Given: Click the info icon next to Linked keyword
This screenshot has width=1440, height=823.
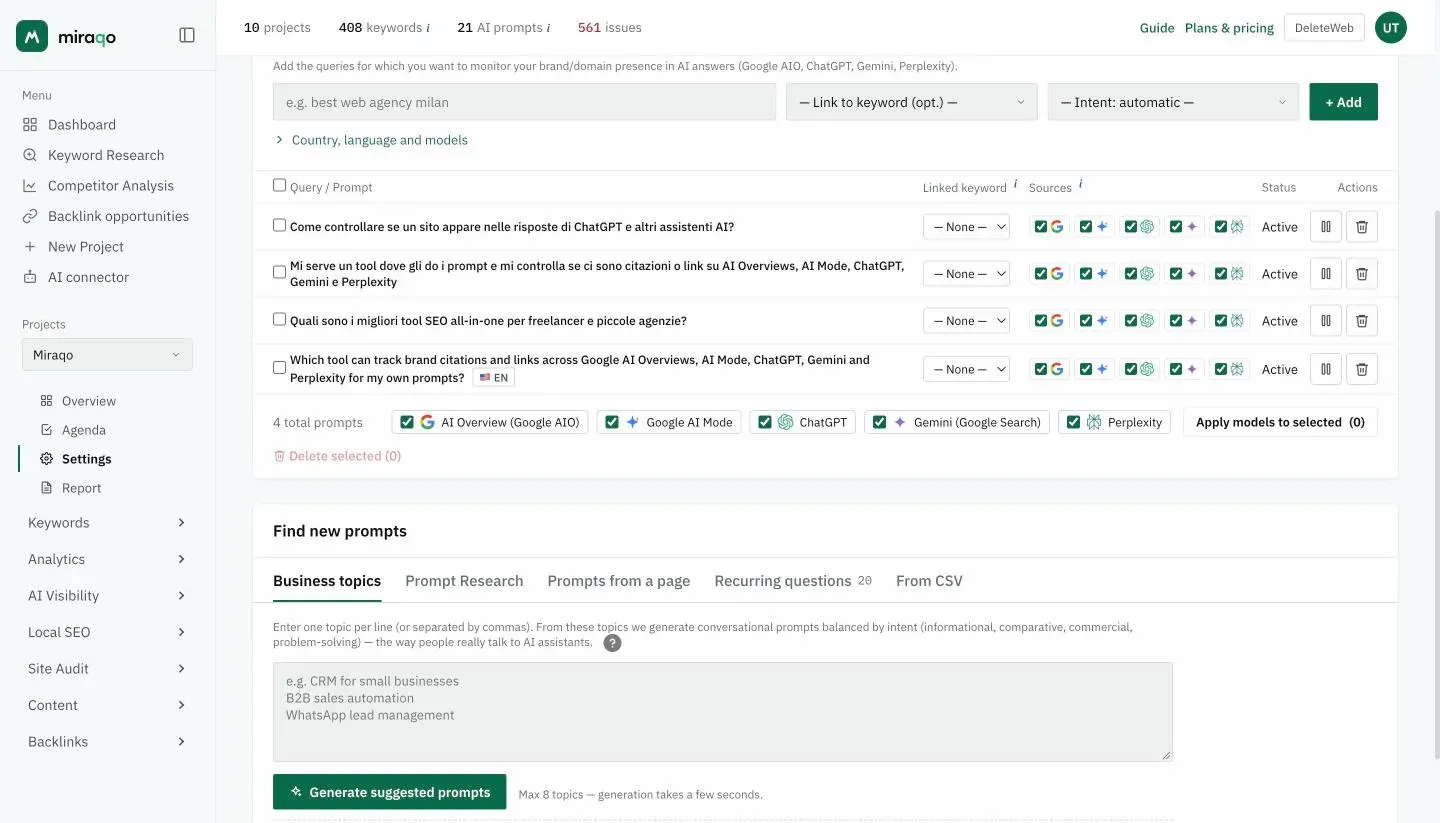Looking at the screenshot, I should click(x=1016, y=185).
